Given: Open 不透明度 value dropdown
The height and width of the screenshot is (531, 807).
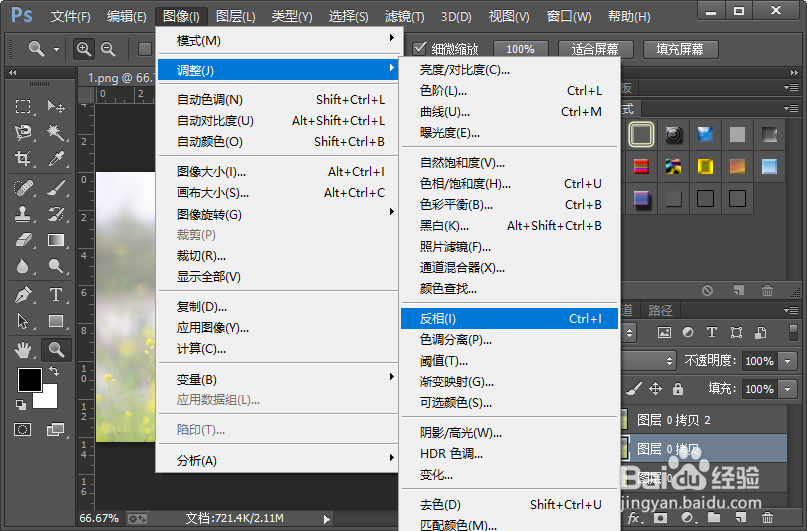Looking at the screenshot, I should click(787, 361).
